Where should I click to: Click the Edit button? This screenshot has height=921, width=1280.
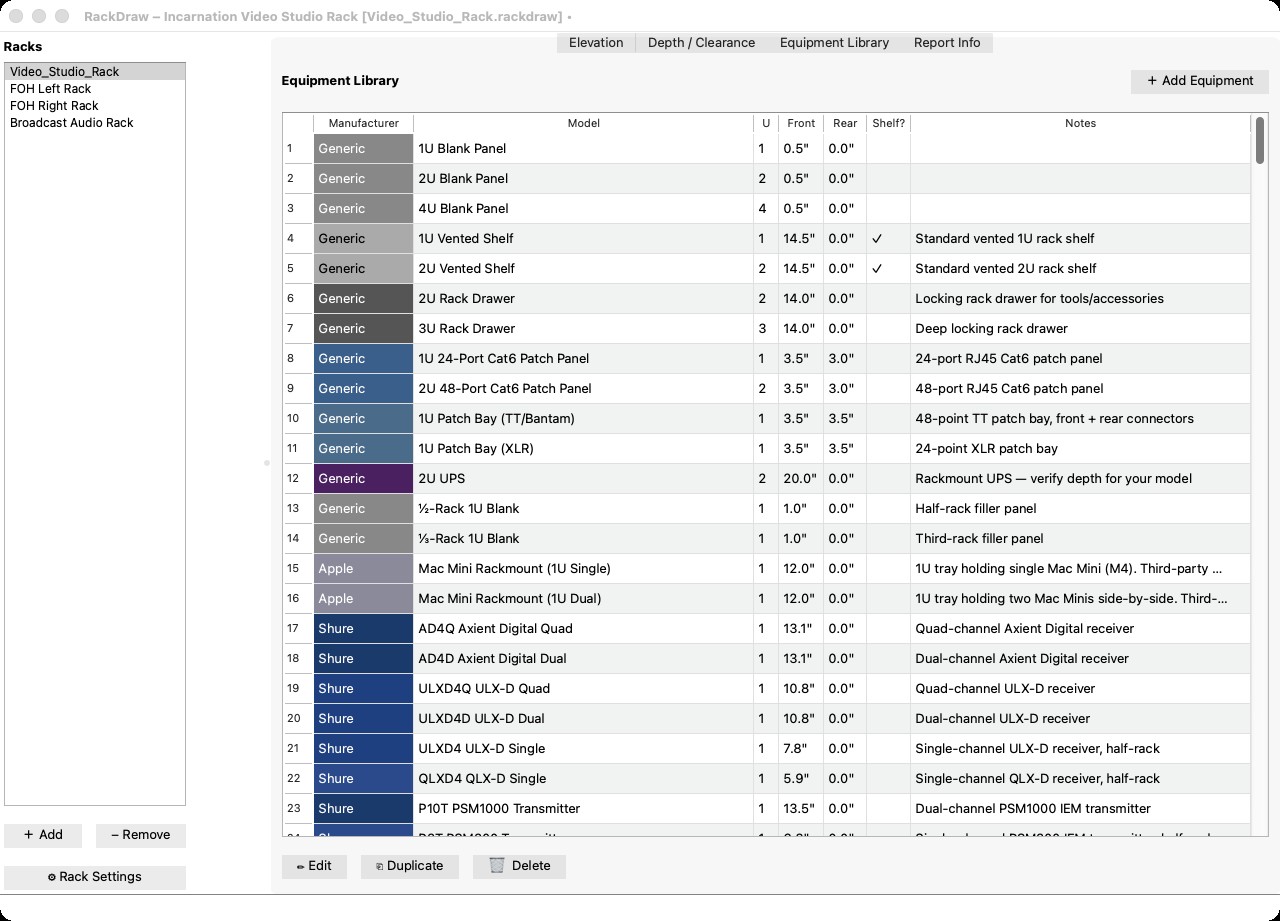(x=314, y=866)
